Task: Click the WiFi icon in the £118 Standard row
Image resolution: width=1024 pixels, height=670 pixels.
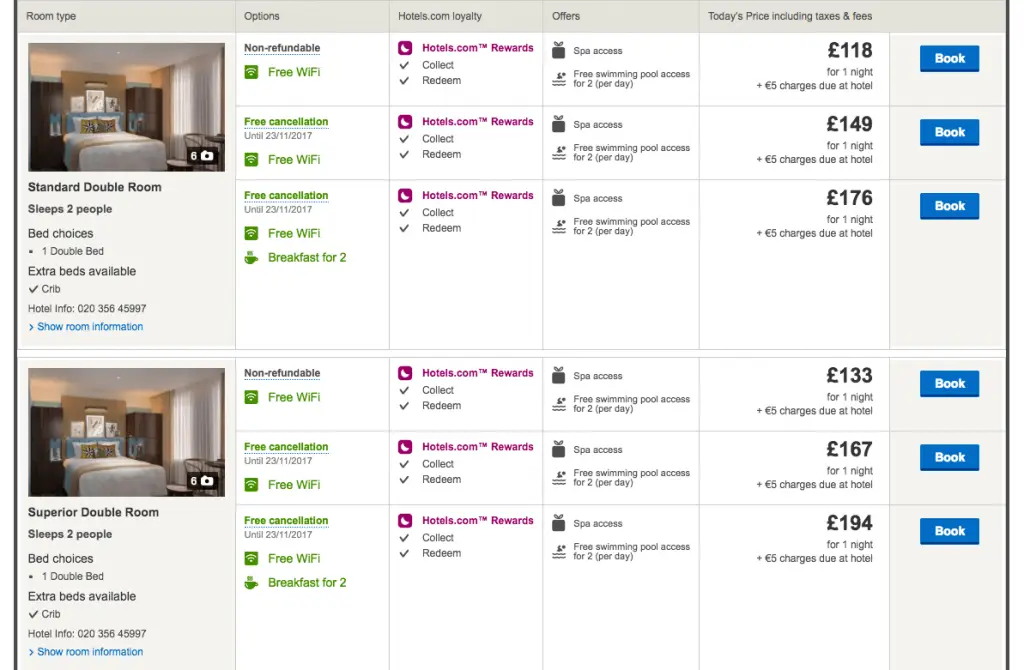Action: pyautogui.click(x=252, y=72)
